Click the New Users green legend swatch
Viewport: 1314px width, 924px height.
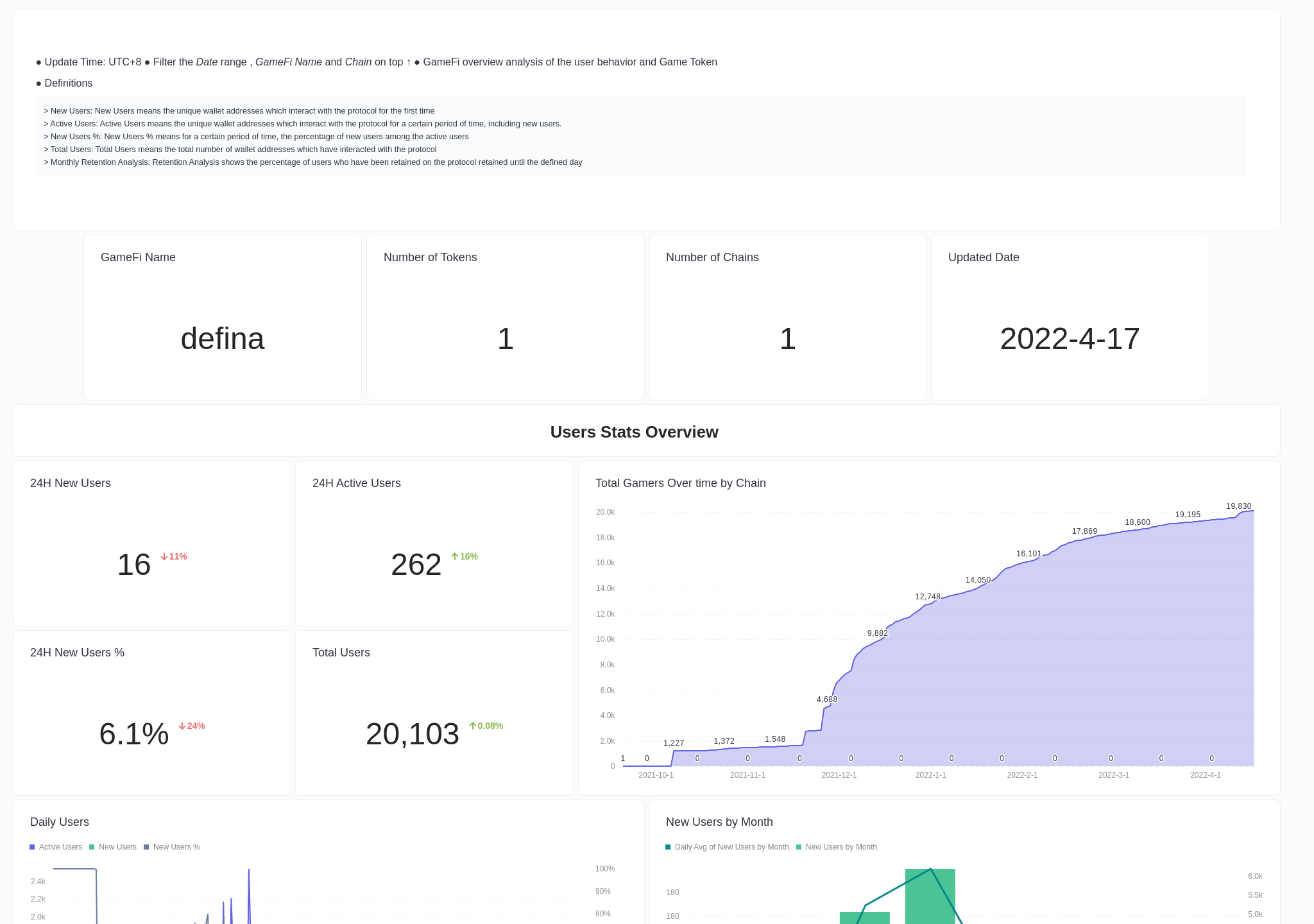(x=92, y=847)
